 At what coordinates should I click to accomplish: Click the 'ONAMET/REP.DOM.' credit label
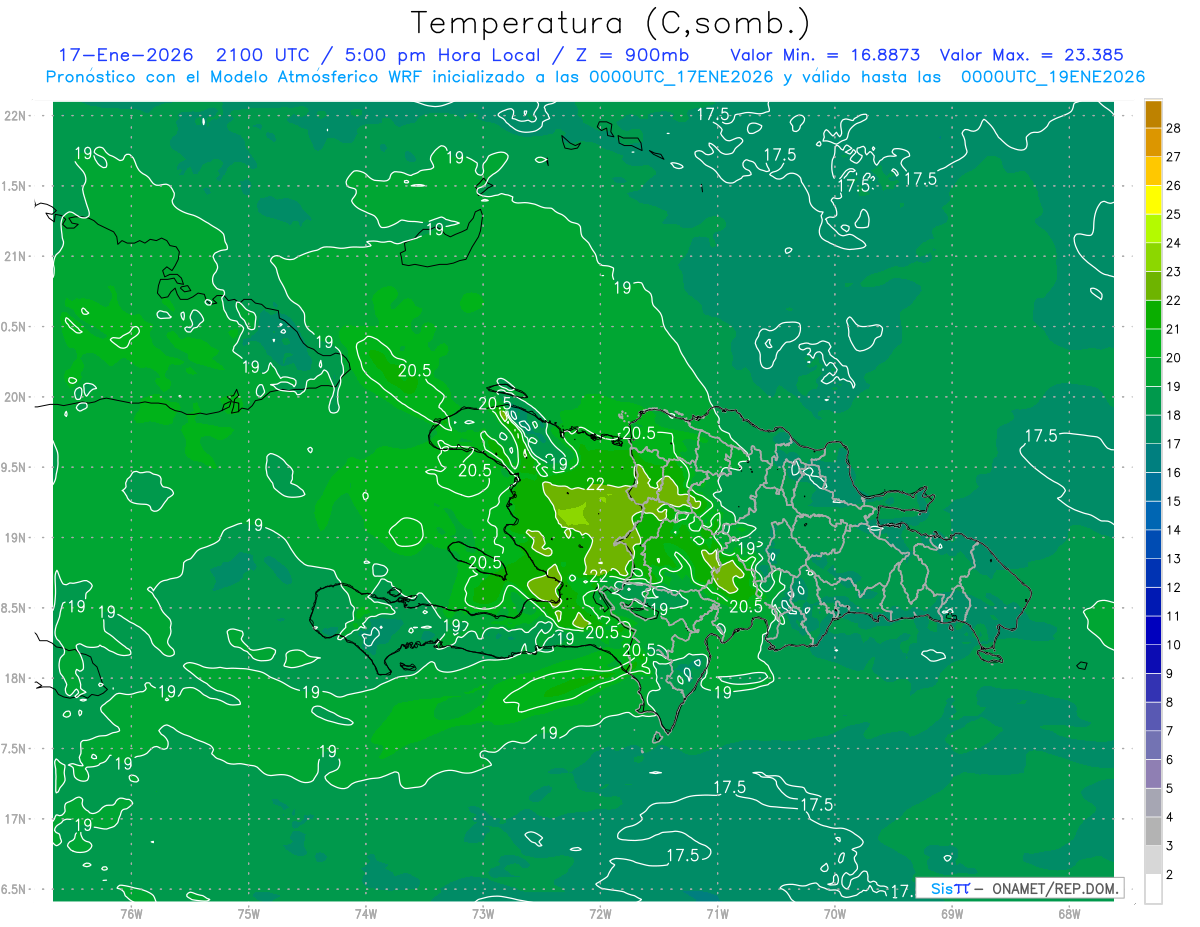(1054, 888)
